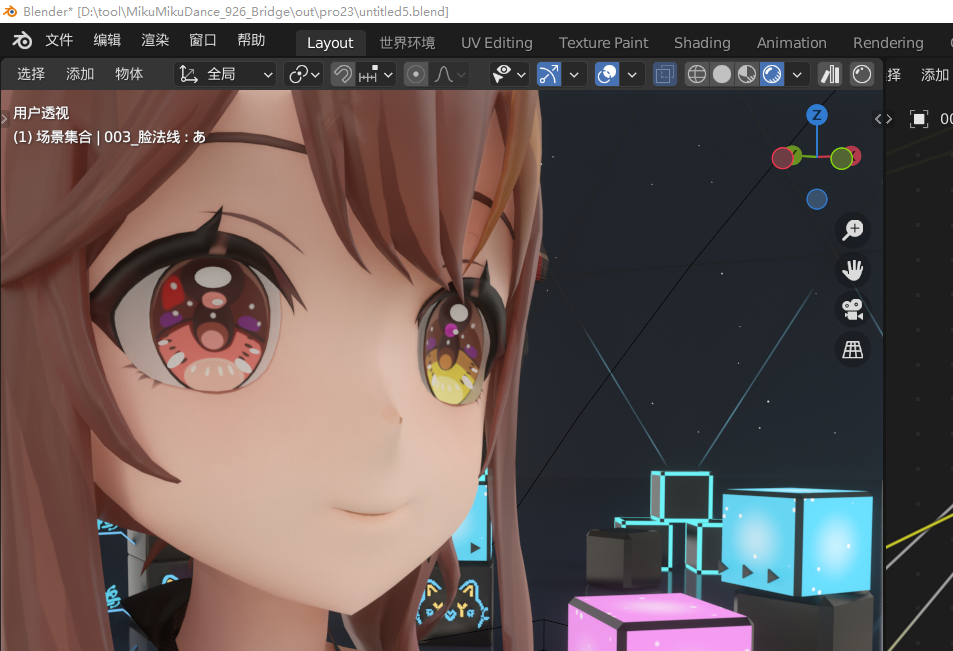Screen dimensions: 953x651
Task: Click the Blender logo menu icon
Action: [x=22, y=41]
